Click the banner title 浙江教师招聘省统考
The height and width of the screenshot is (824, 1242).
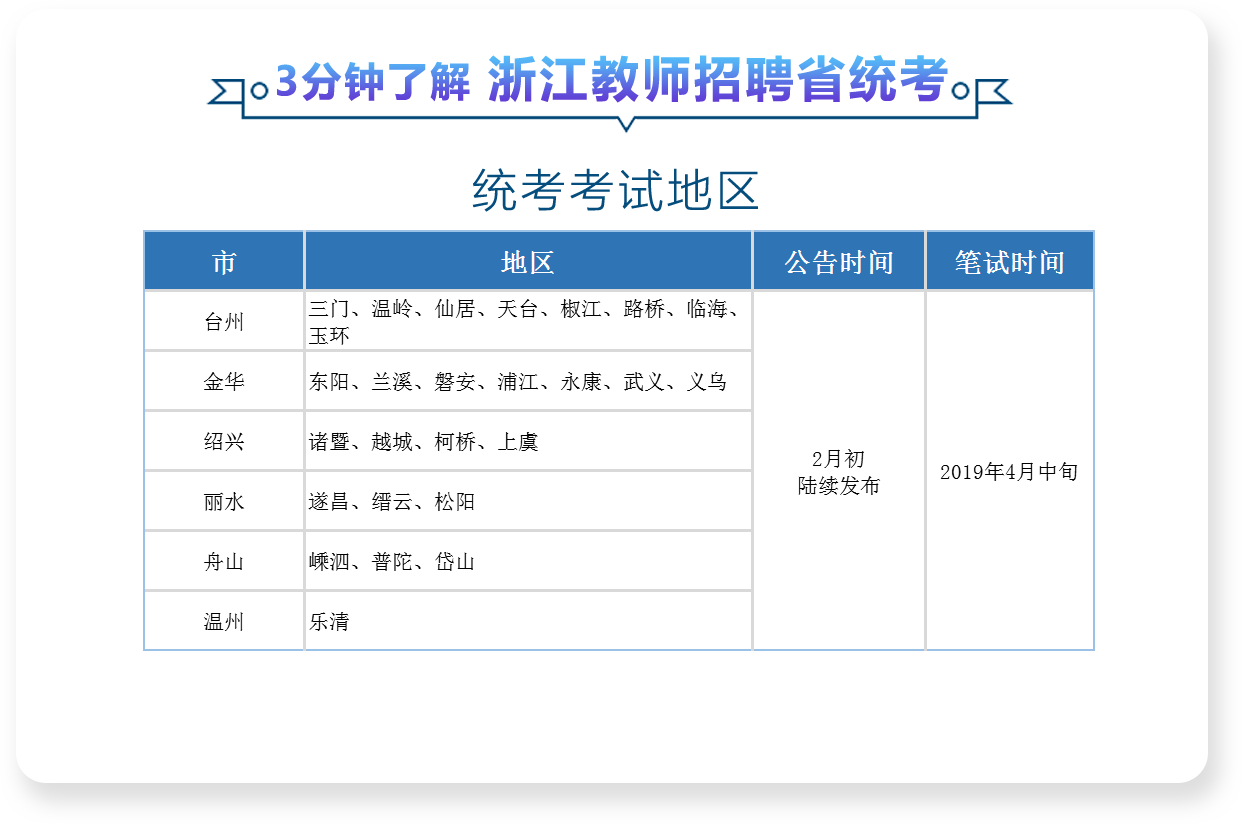717,80
